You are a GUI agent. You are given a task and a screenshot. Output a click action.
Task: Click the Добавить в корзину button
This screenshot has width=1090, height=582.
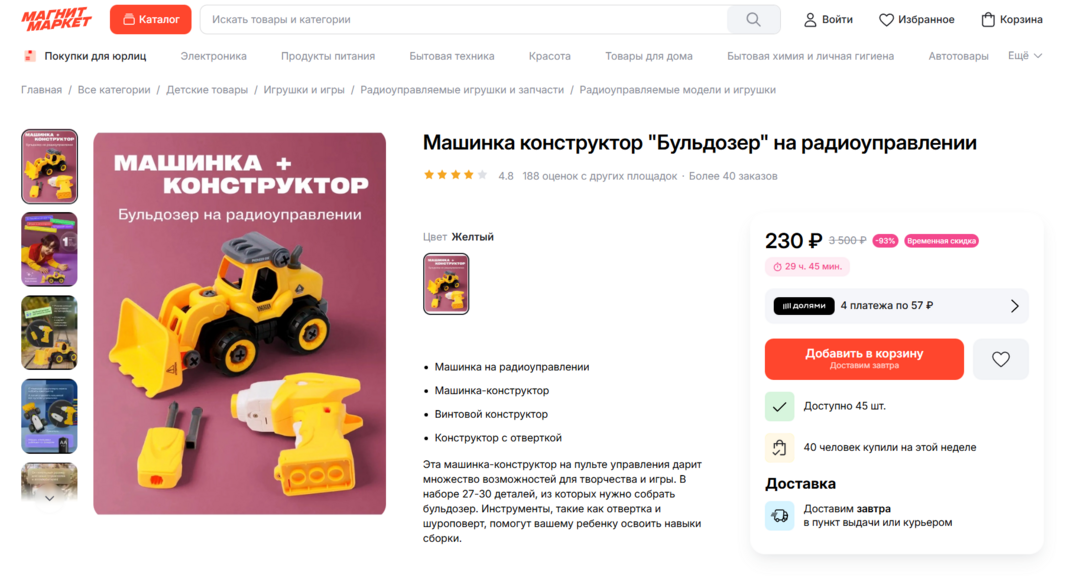864,359
